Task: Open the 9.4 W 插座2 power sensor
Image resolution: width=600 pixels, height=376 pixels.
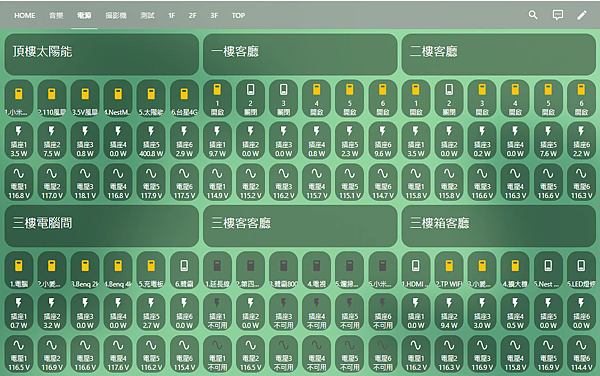Action: (x=449, y=312)
